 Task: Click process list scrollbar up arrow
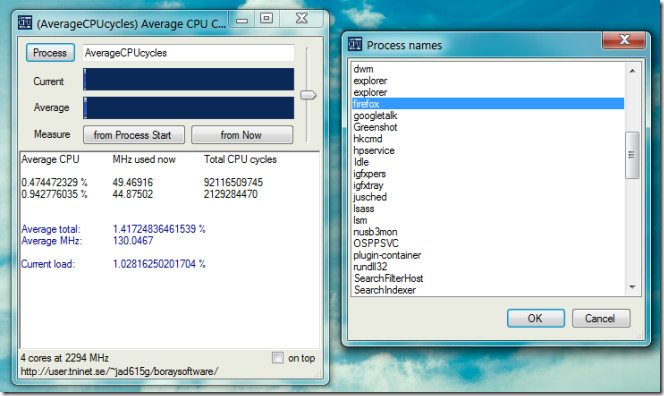(x=632, y=71)
